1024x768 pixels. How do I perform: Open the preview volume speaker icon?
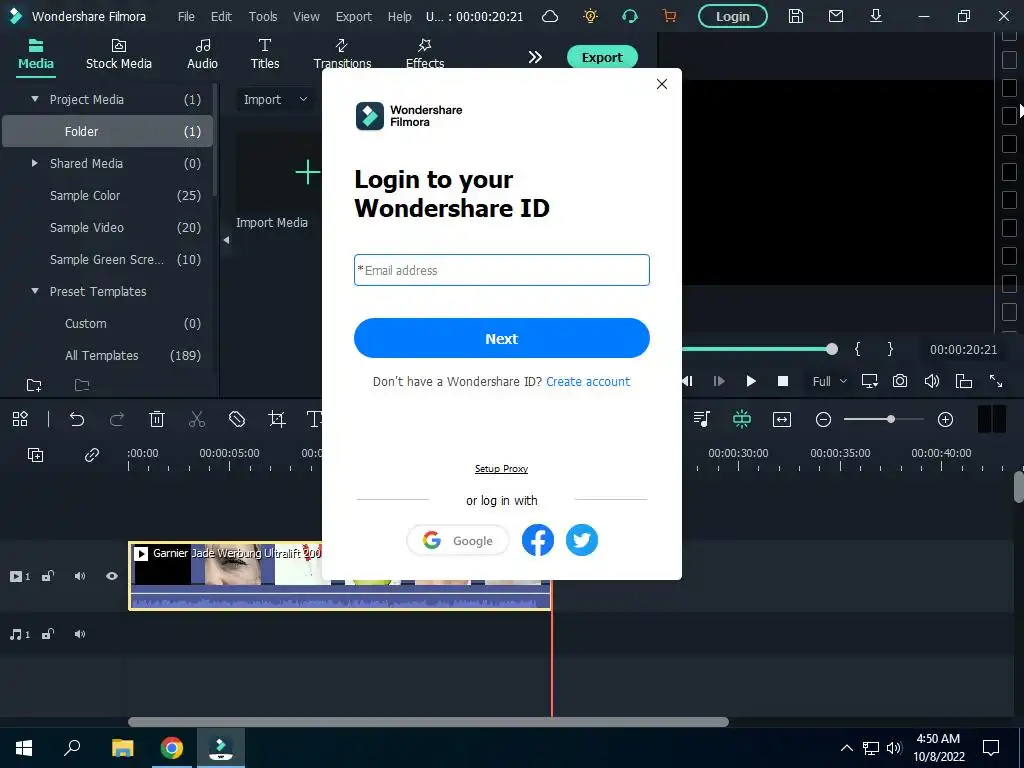pos(932,381)
